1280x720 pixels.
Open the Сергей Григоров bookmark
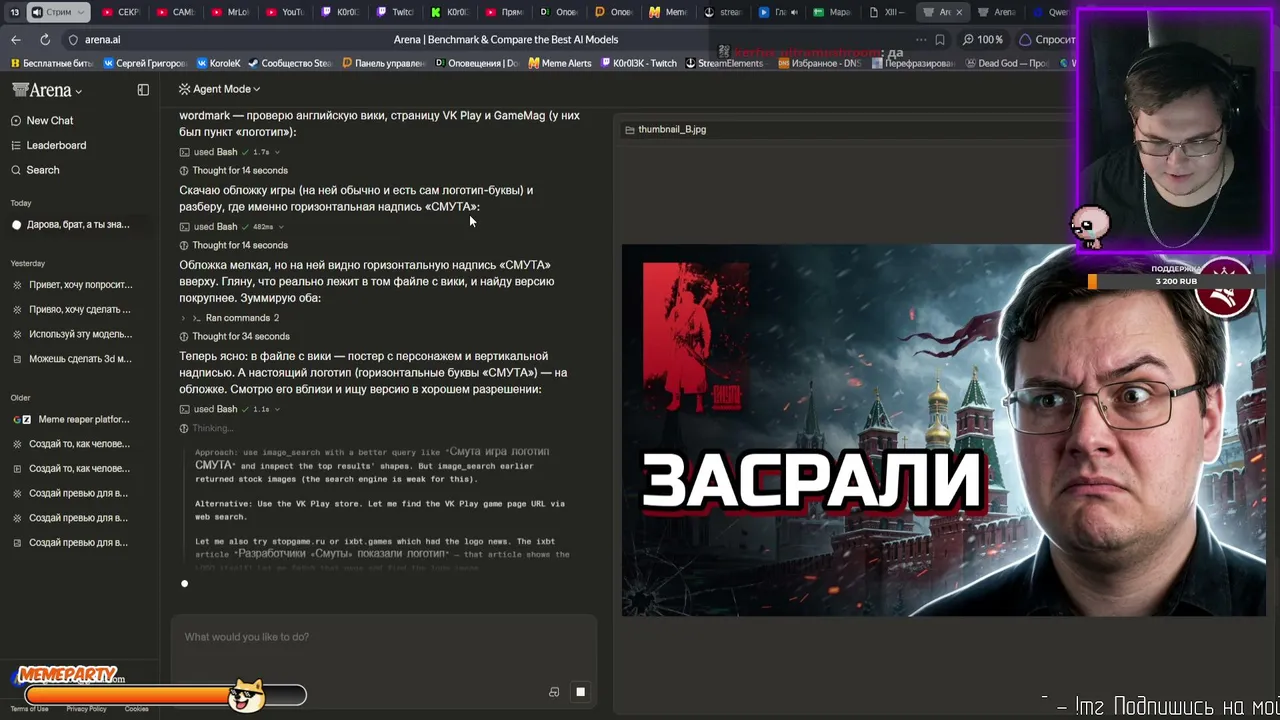(x=145, y=63)
